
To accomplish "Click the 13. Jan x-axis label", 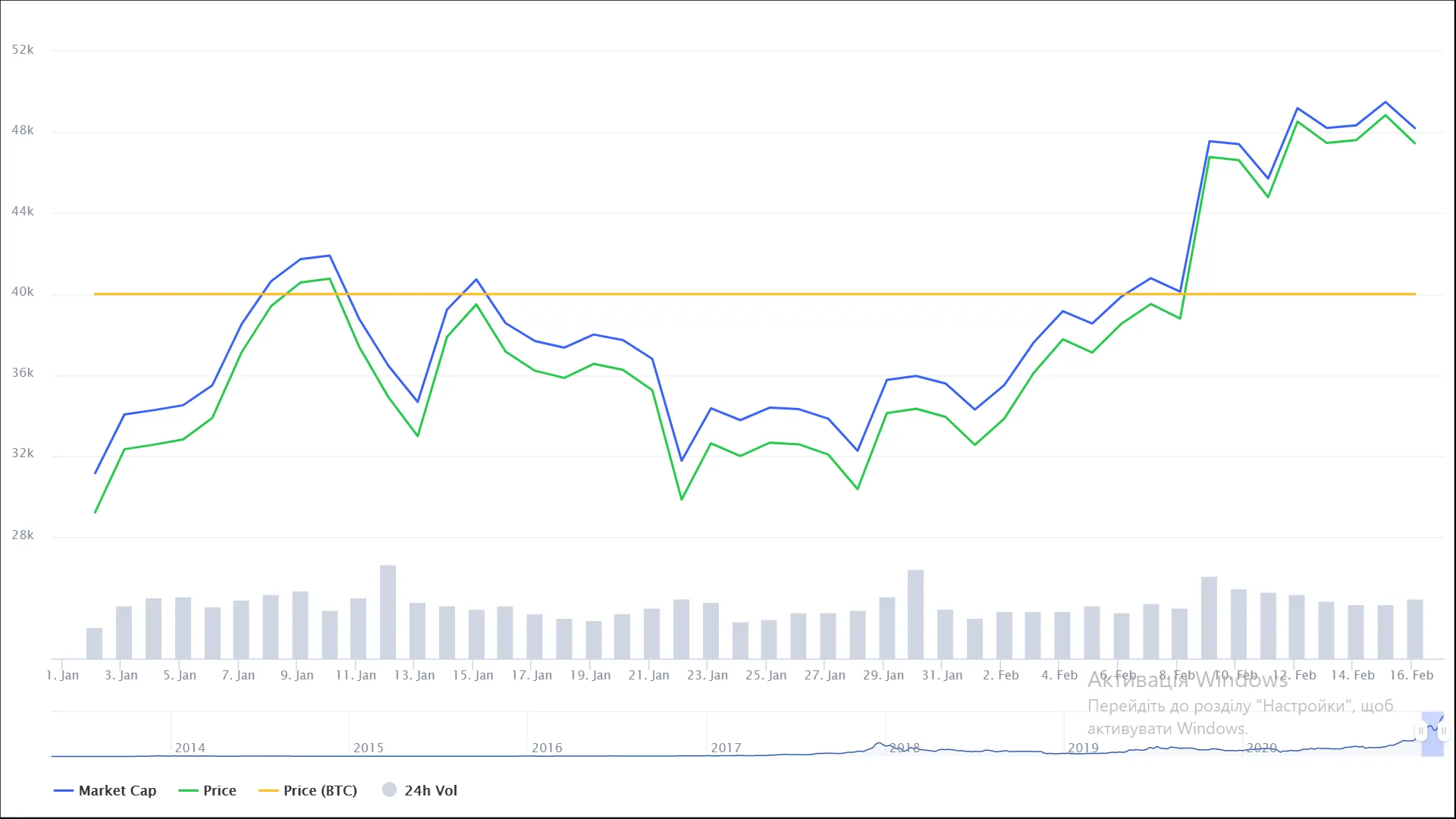I will [414, 675].
